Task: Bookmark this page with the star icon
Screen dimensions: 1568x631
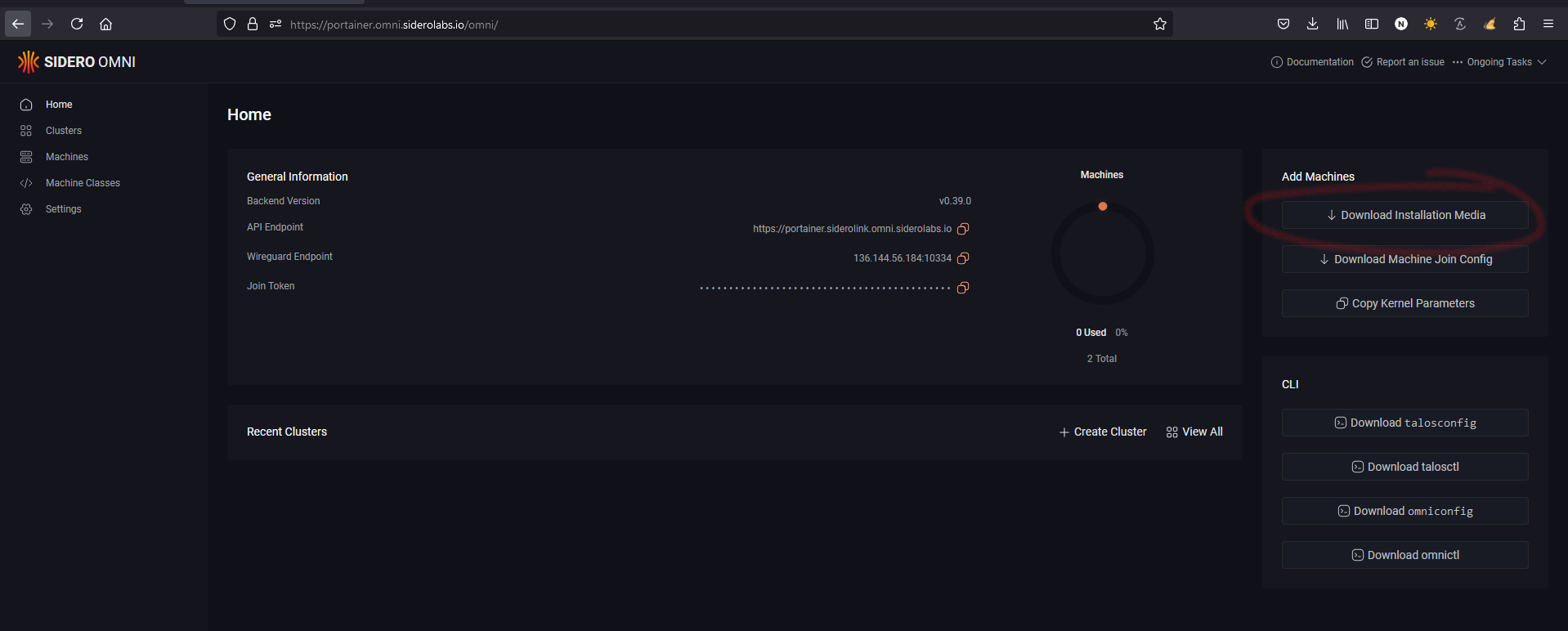Action: [1159, 25]
